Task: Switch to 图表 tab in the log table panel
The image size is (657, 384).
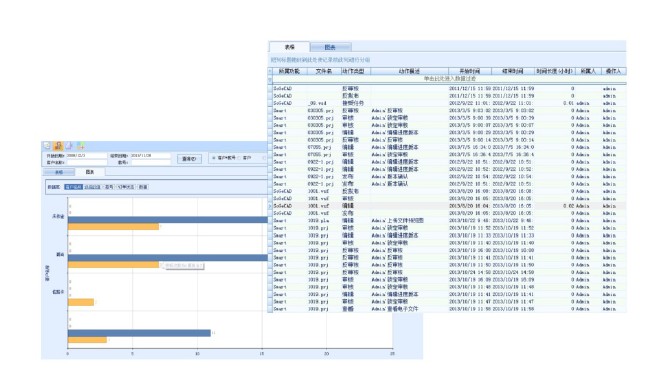Action: click(331, 47)
